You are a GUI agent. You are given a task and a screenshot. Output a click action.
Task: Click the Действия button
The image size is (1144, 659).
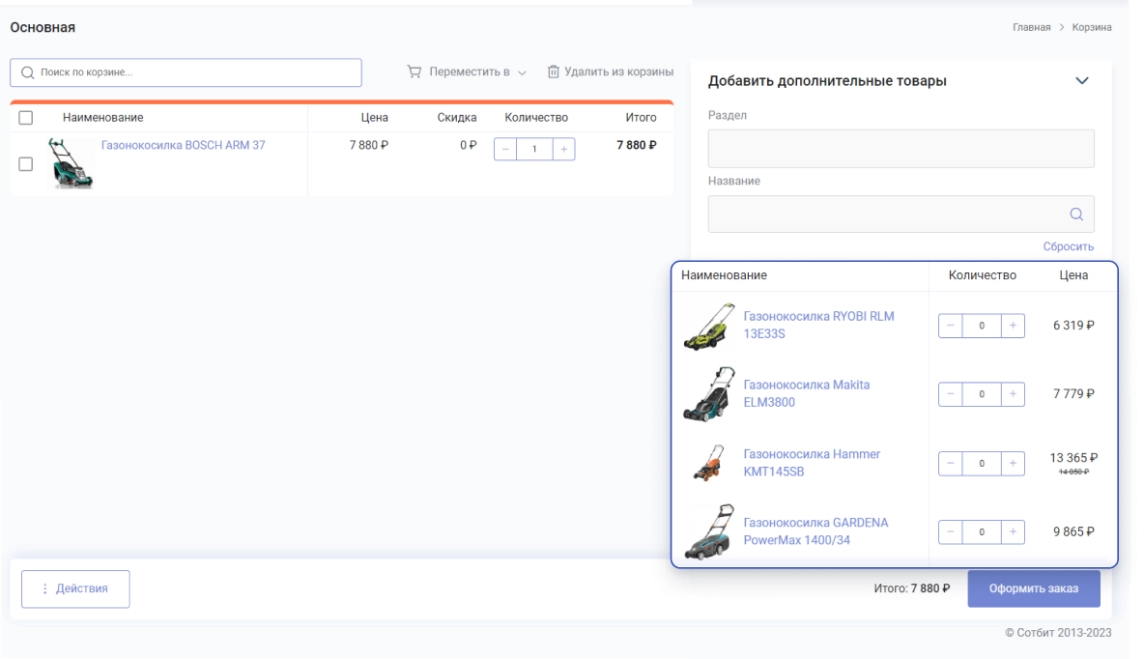[75, 589]
